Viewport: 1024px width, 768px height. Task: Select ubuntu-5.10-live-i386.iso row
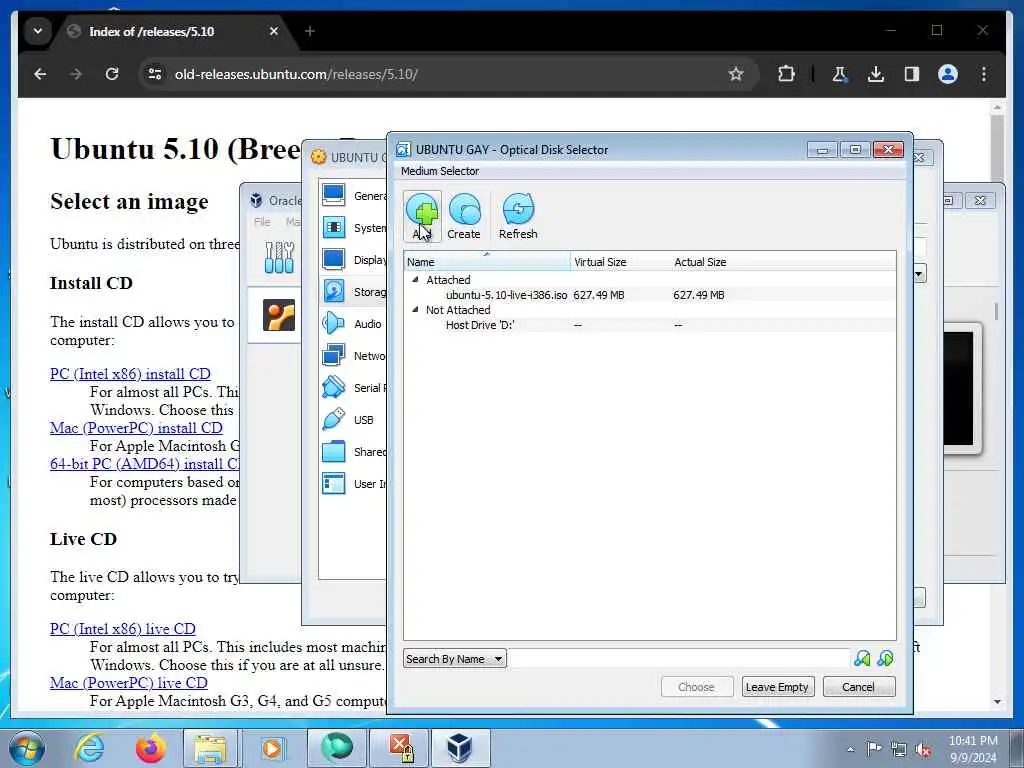[x=649, y=295]
